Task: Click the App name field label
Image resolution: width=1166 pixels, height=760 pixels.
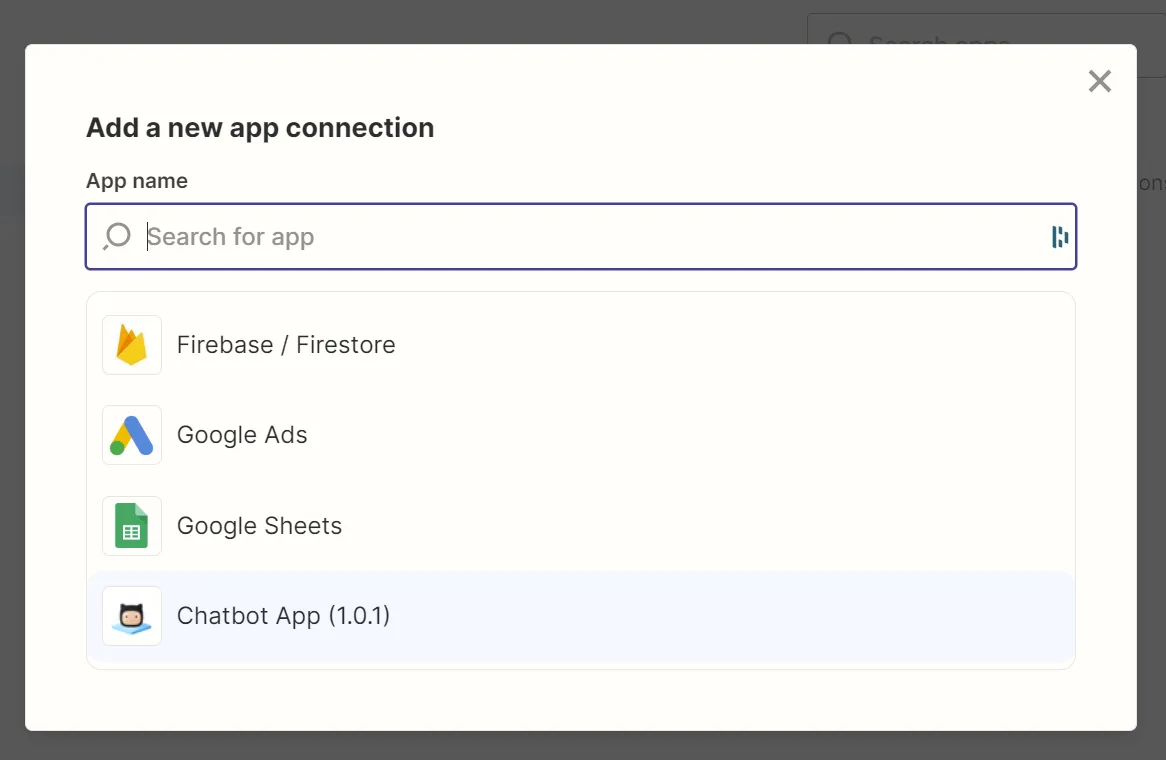Action: tap(137, 181)
